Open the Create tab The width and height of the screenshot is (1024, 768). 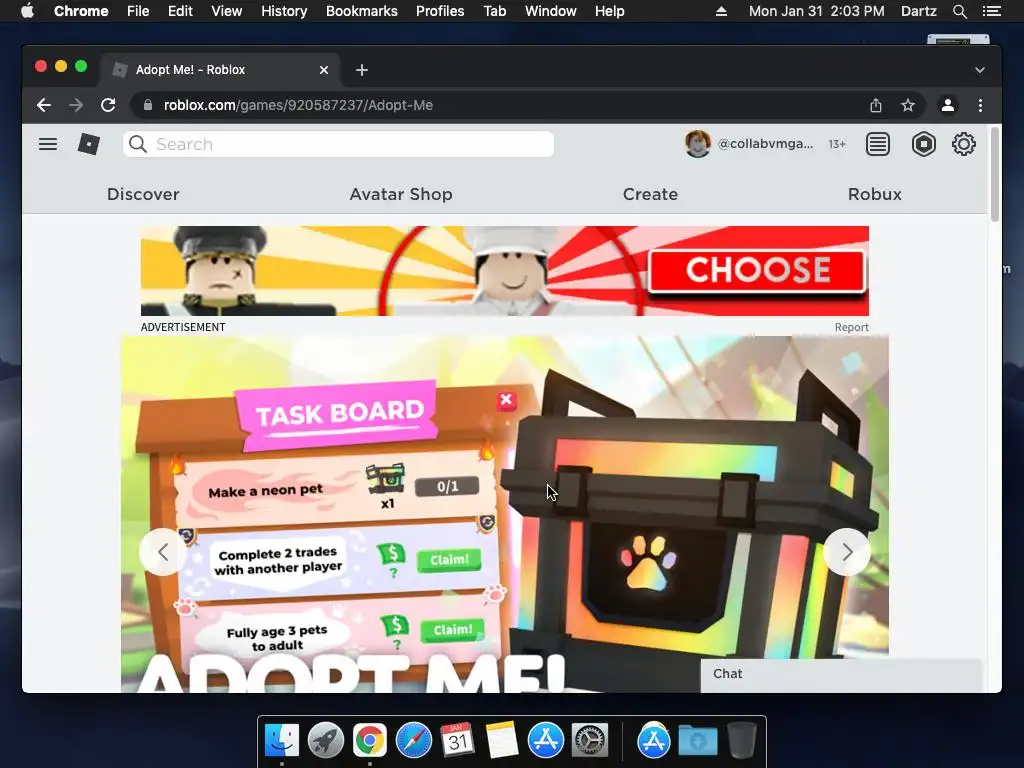tap(650, 194)
